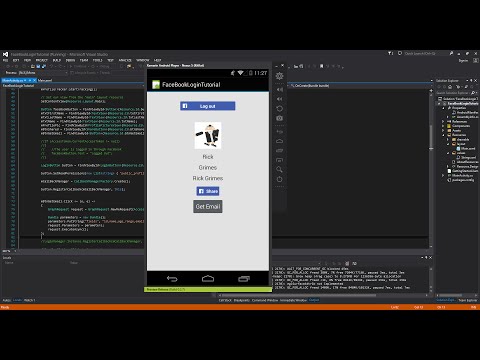
Task: Click Solution Explorer search magnifier icon
Action: (472, 93)
